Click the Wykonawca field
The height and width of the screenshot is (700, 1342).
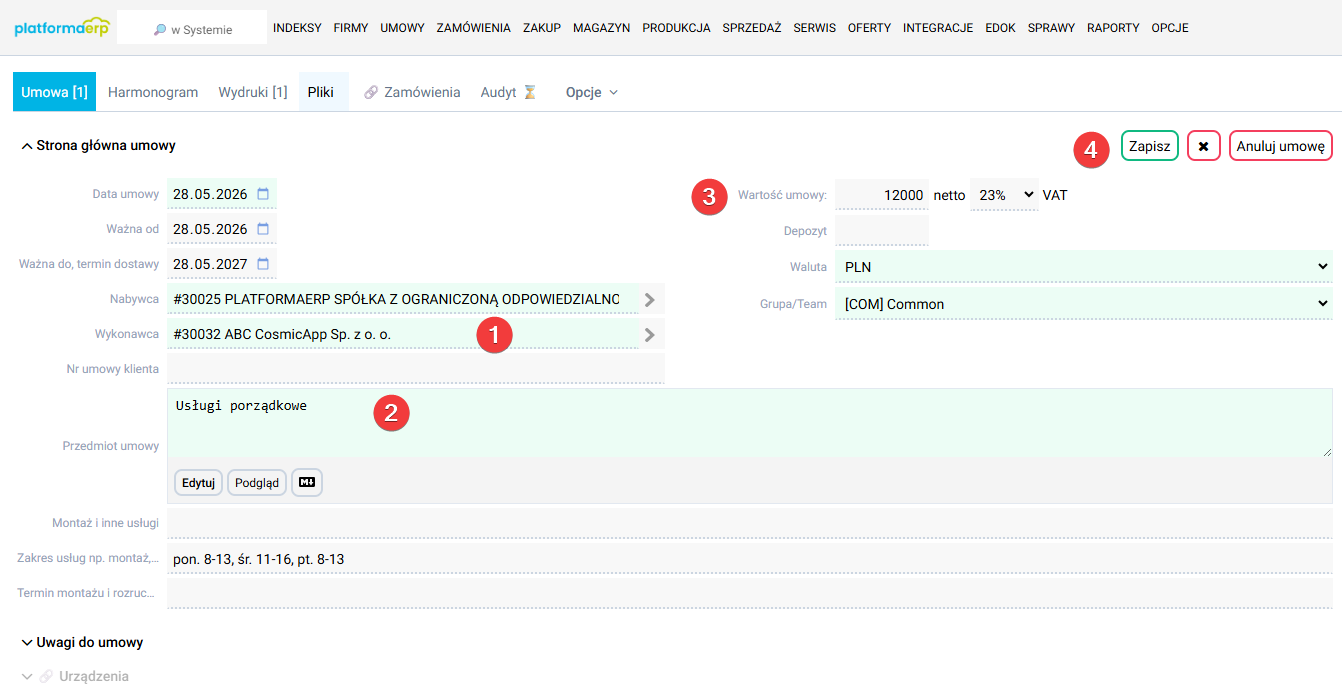[403, 334]
